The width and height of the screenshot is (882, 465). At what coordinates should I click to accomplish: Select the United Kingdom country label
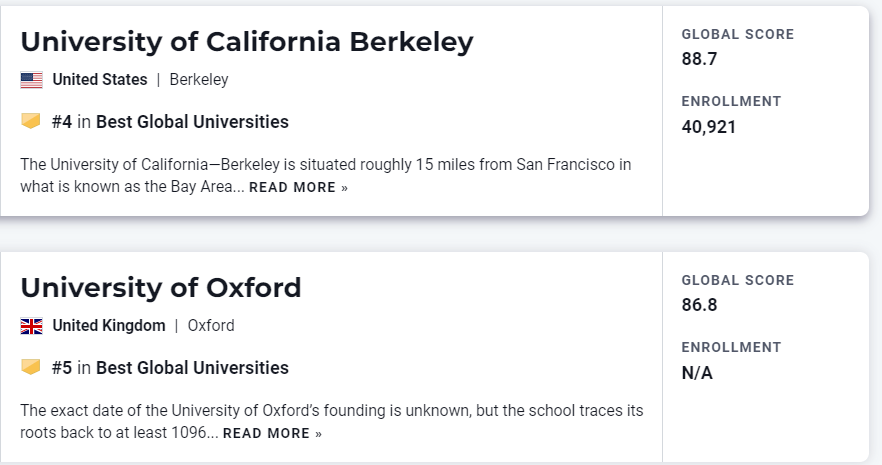tap(109, 326)
